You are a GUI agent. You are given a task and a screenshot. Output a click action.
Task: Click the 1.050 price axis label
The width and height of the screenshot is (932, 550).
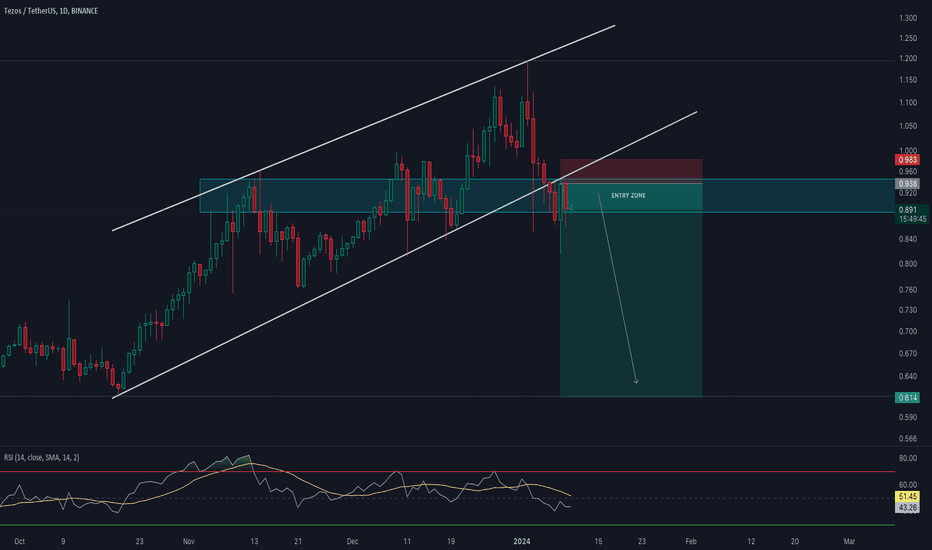point(908,126)
